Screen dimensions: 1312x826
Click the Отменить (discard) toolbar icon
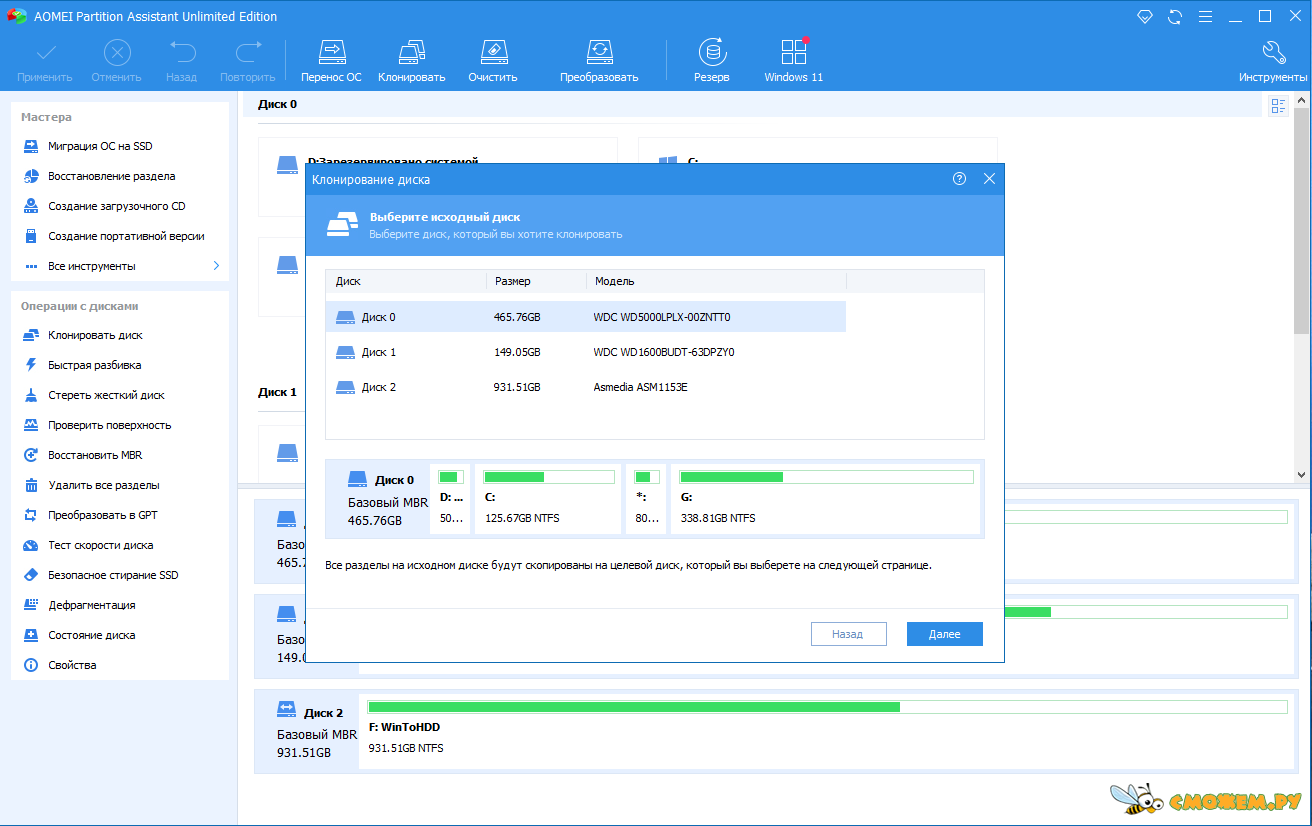tap(117, 53)
